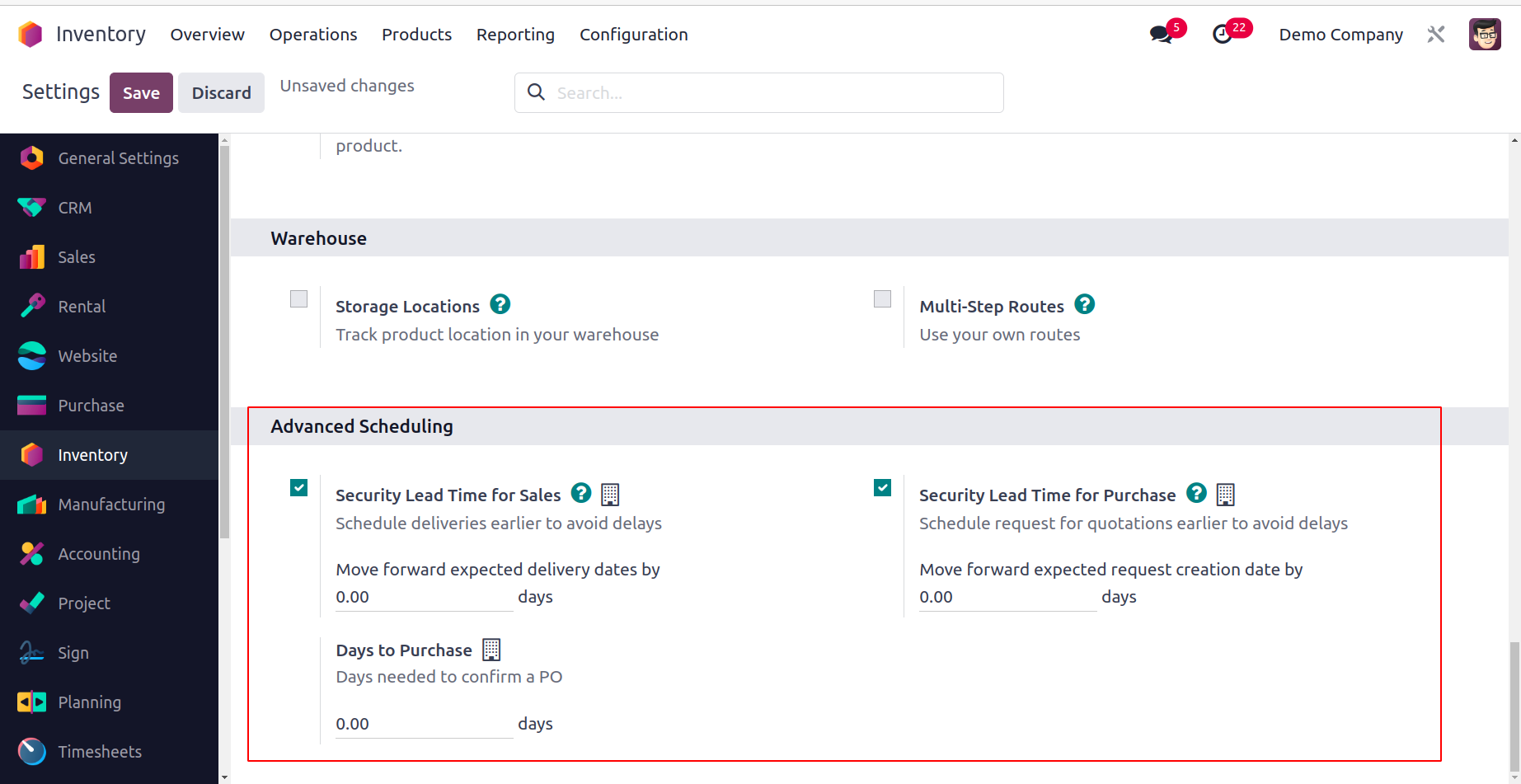Click the Website sidebar icon

[x=31, y=356]
